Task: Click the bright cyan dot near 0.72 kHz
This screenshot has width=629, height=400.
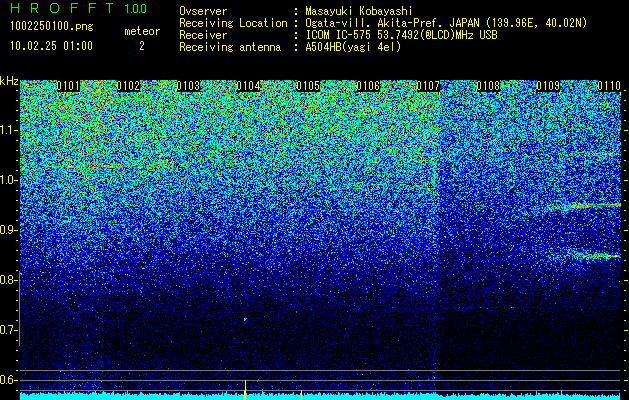Action: [x=245, y=319]
